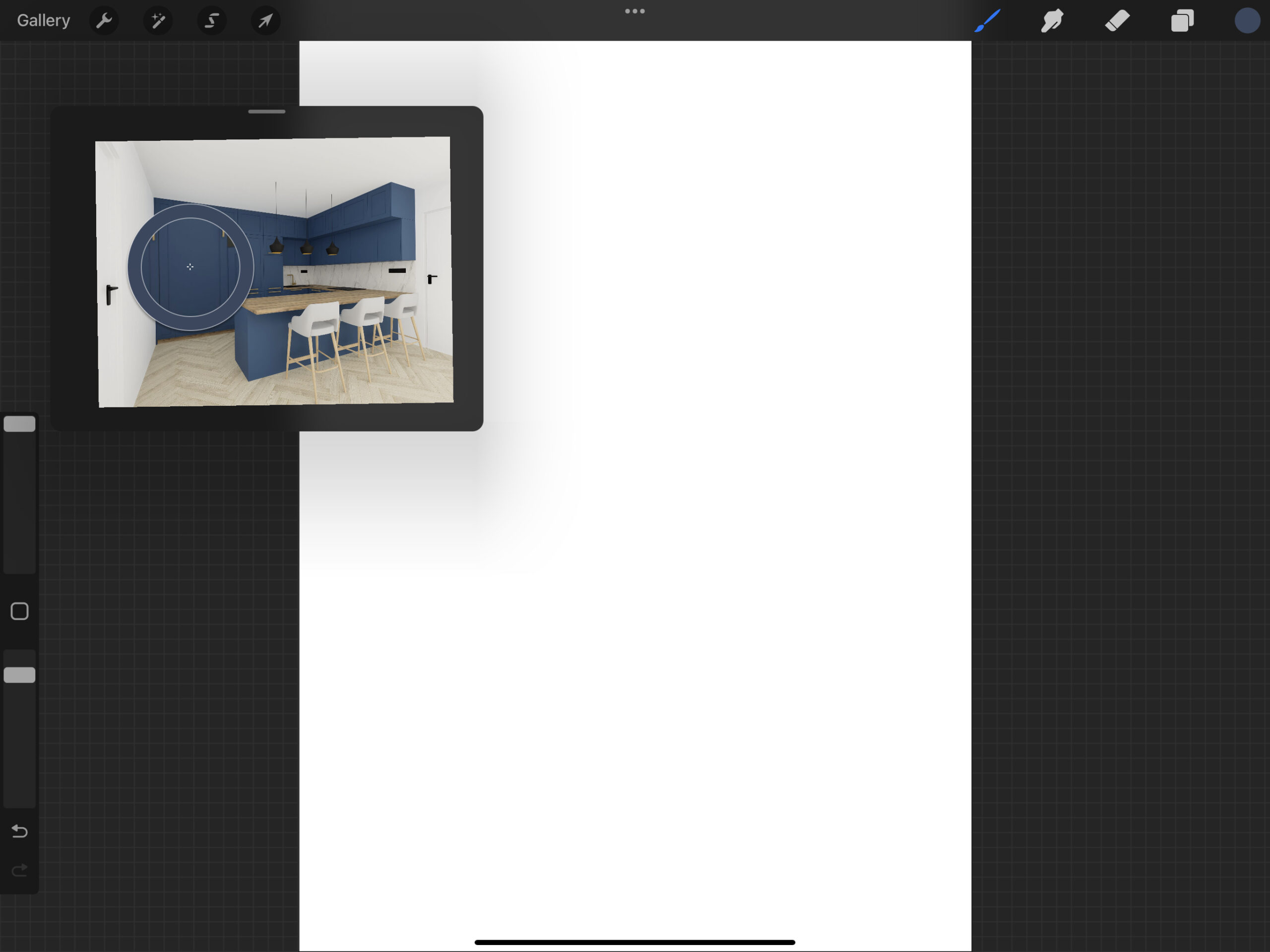Tap the Undo arrow
The height and width of the screenshot is (952, 1270).
pos(19,831)
